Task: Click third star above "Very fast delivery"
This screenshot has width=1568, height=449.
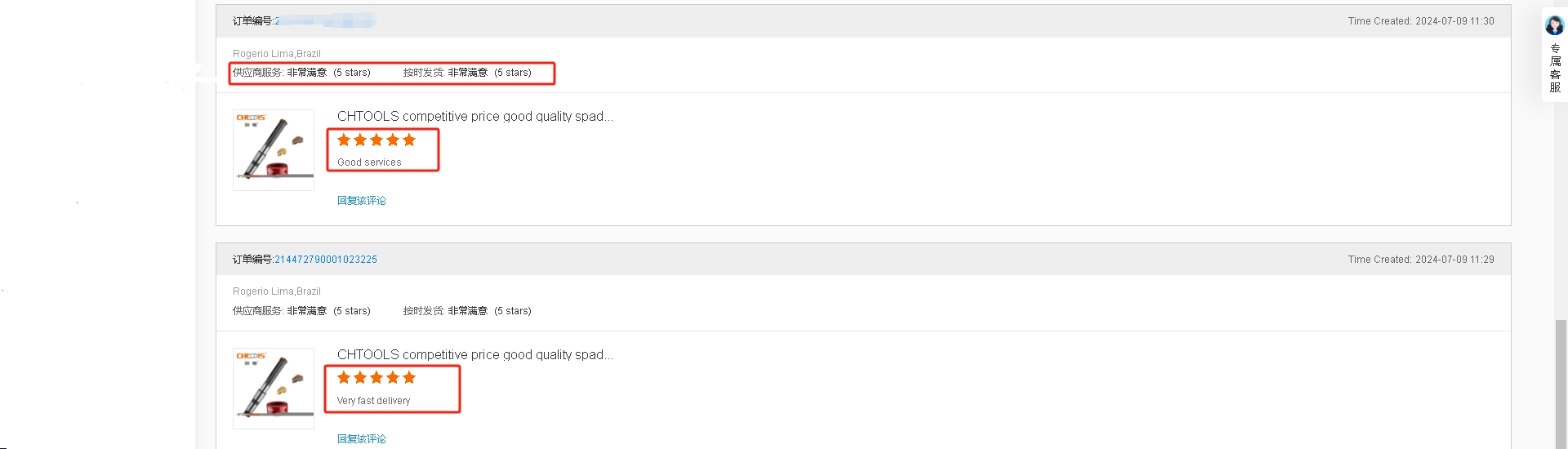Action: (x=376, y=378)
